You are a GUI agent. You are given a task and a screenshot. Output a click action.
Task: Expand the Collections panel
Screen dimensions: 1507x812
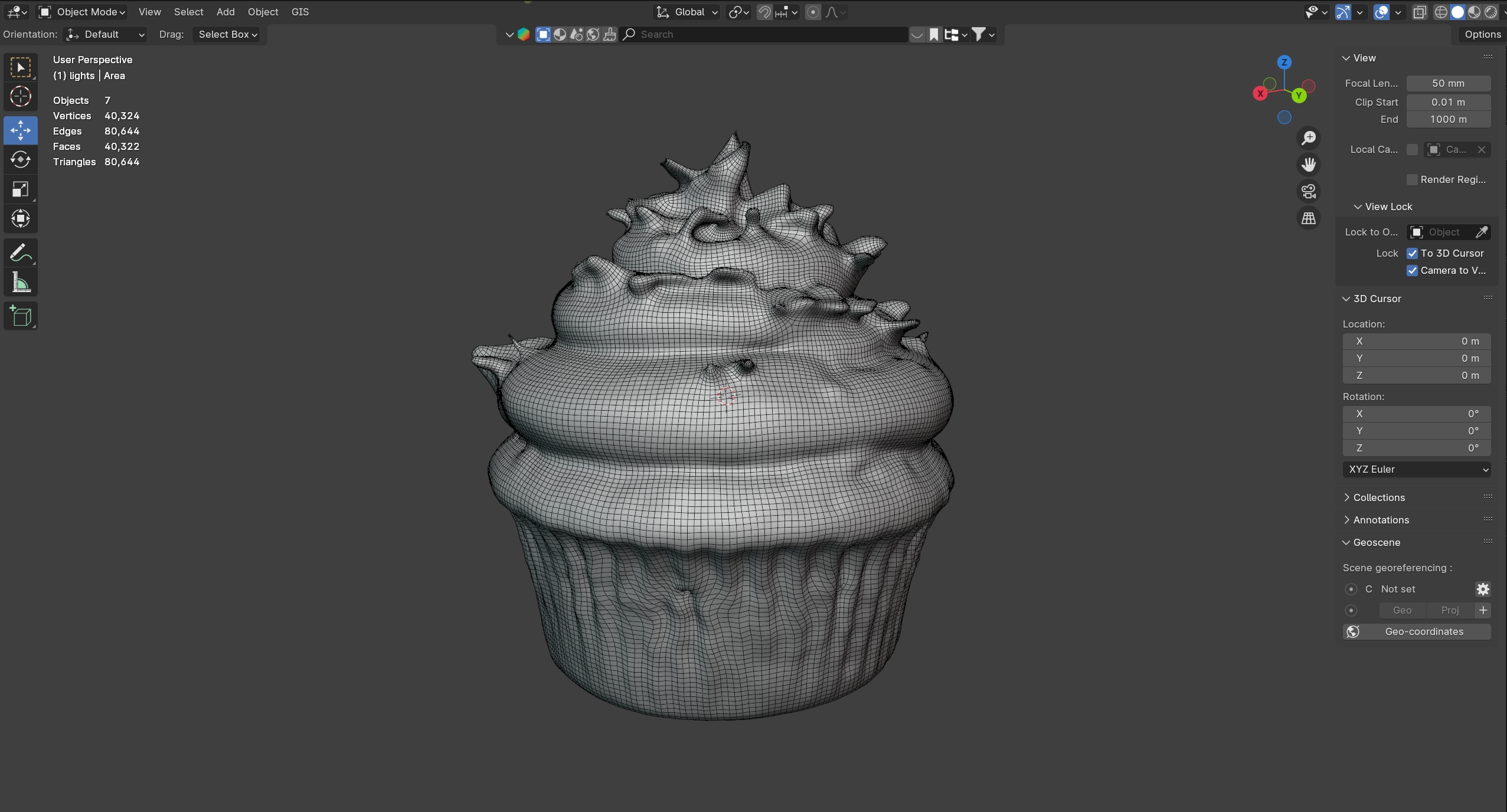click(x=1379, y=497)
